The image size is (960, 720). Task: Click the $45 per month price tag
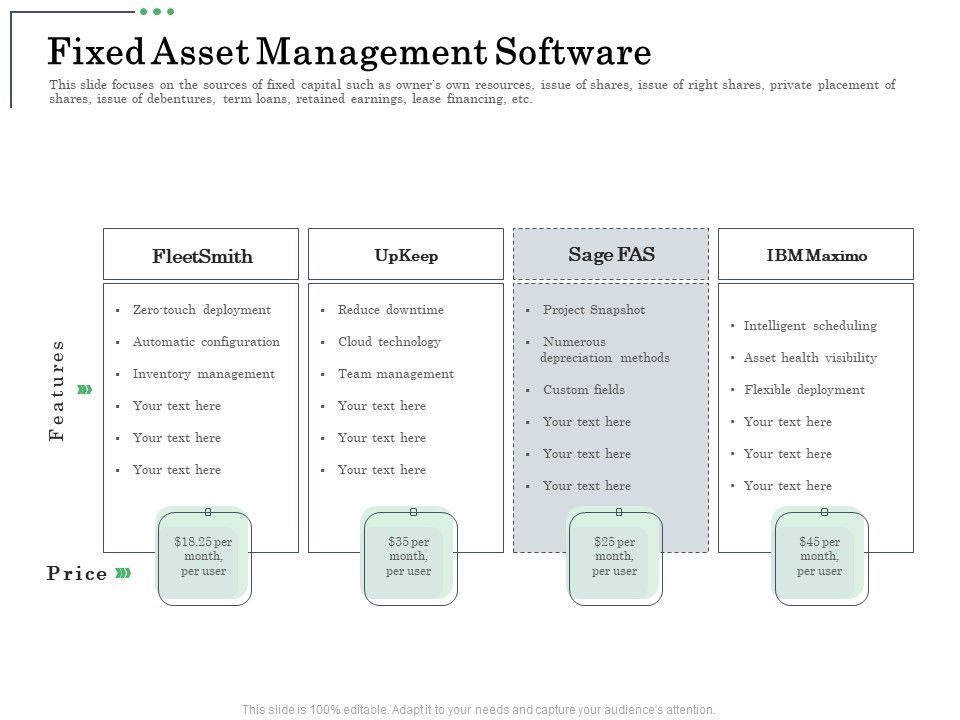[x=821, y=557]
